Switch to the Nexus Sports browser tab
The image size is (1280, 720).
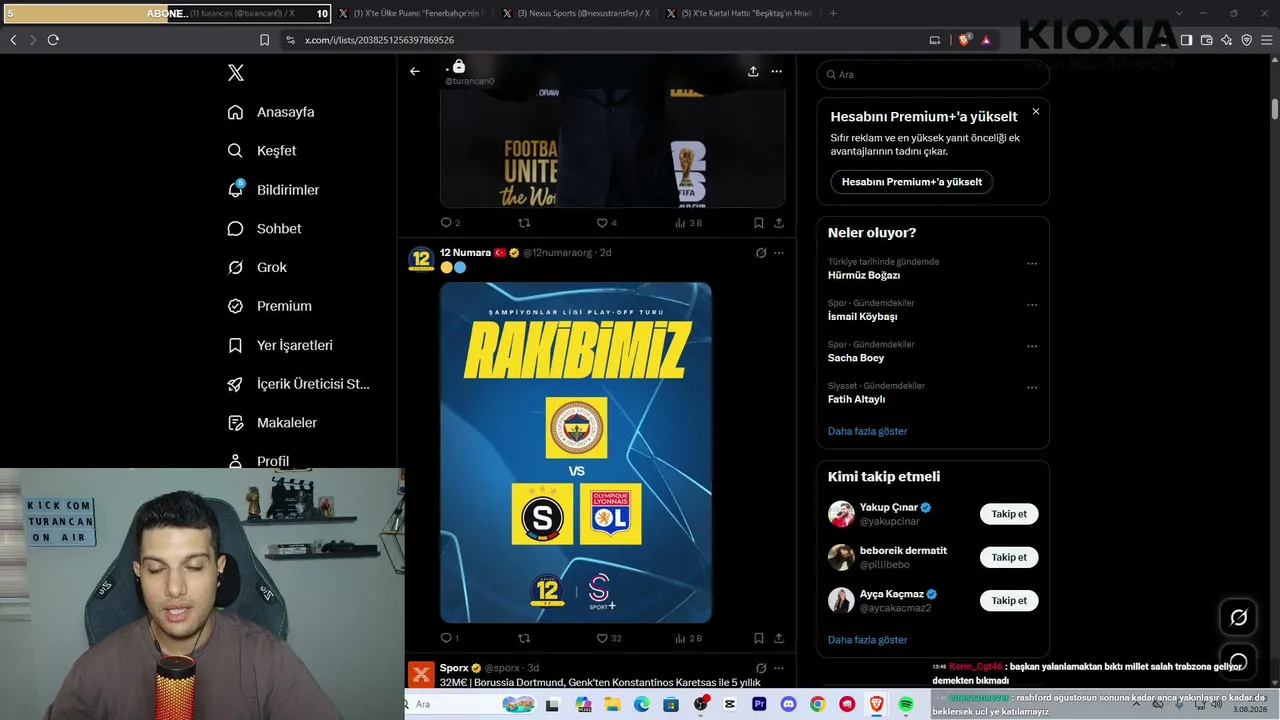tap(576, 13)
